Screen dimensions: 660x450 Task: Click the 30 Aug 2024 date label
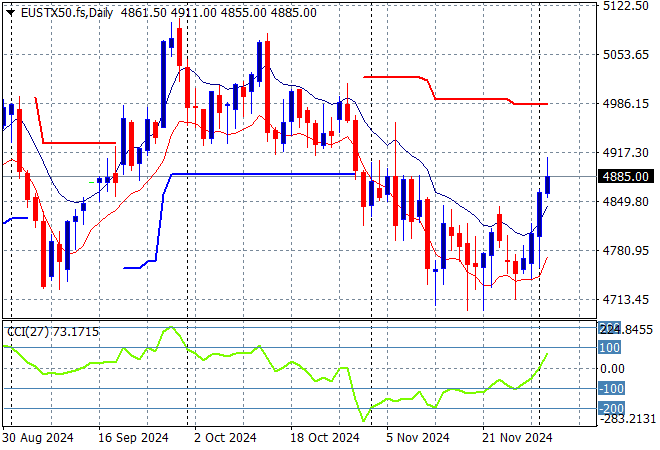pyautogui.click(x=37, y=437)
